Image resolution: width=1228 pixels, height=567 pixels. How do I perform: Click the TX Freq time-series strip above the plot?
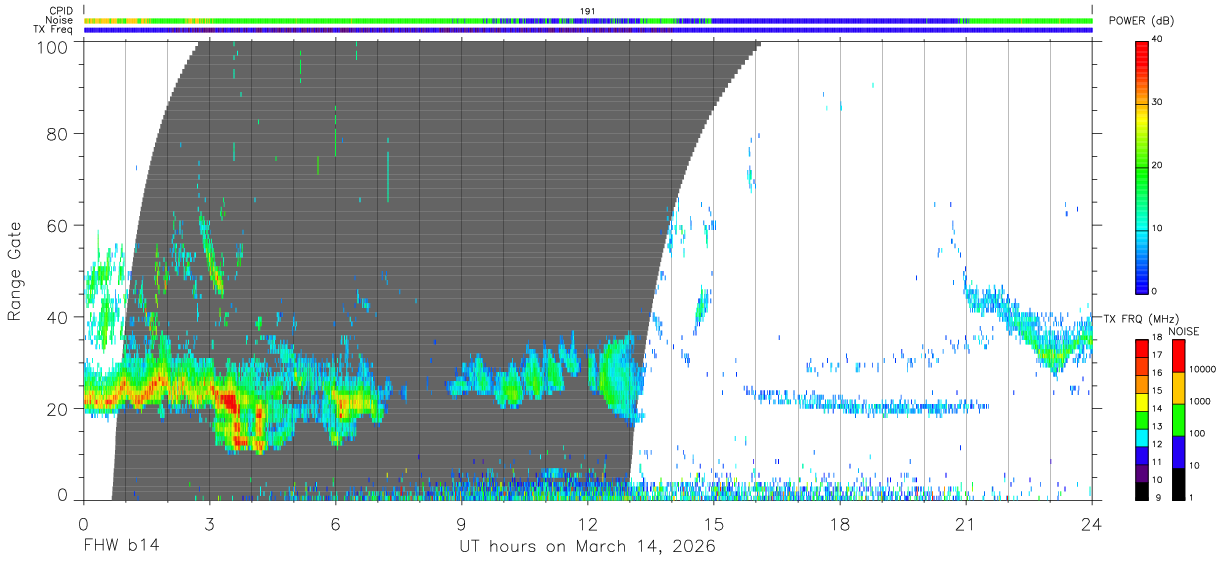coord(588,30)
